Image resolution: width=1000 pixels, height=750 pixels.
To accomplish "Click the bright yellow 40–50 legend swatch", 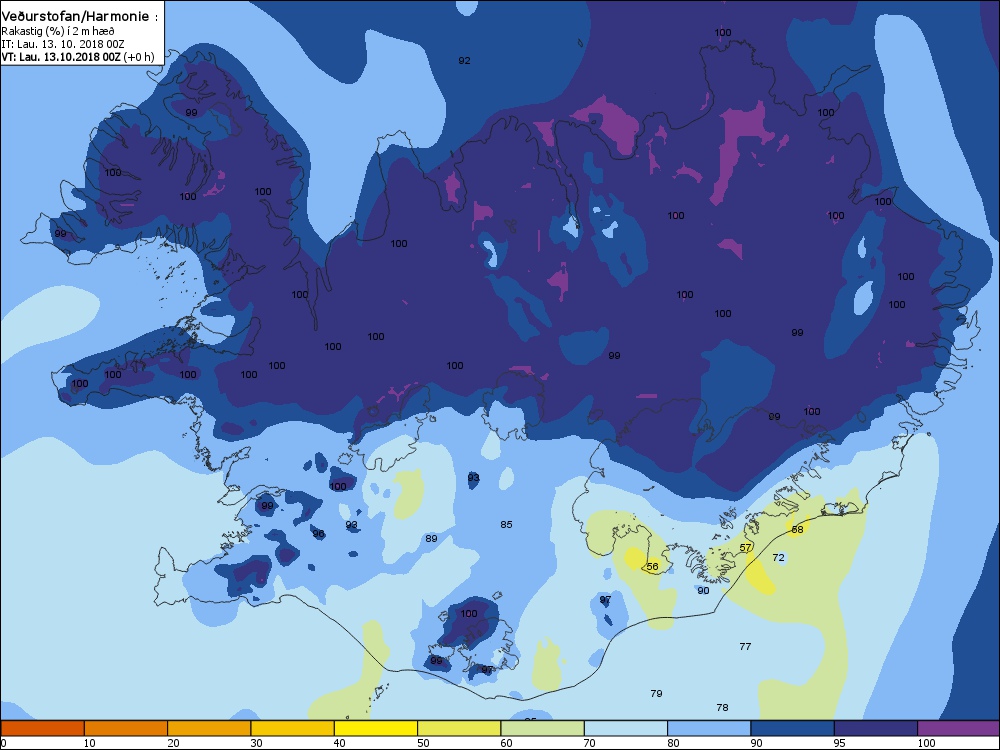I will coord(376,728).
